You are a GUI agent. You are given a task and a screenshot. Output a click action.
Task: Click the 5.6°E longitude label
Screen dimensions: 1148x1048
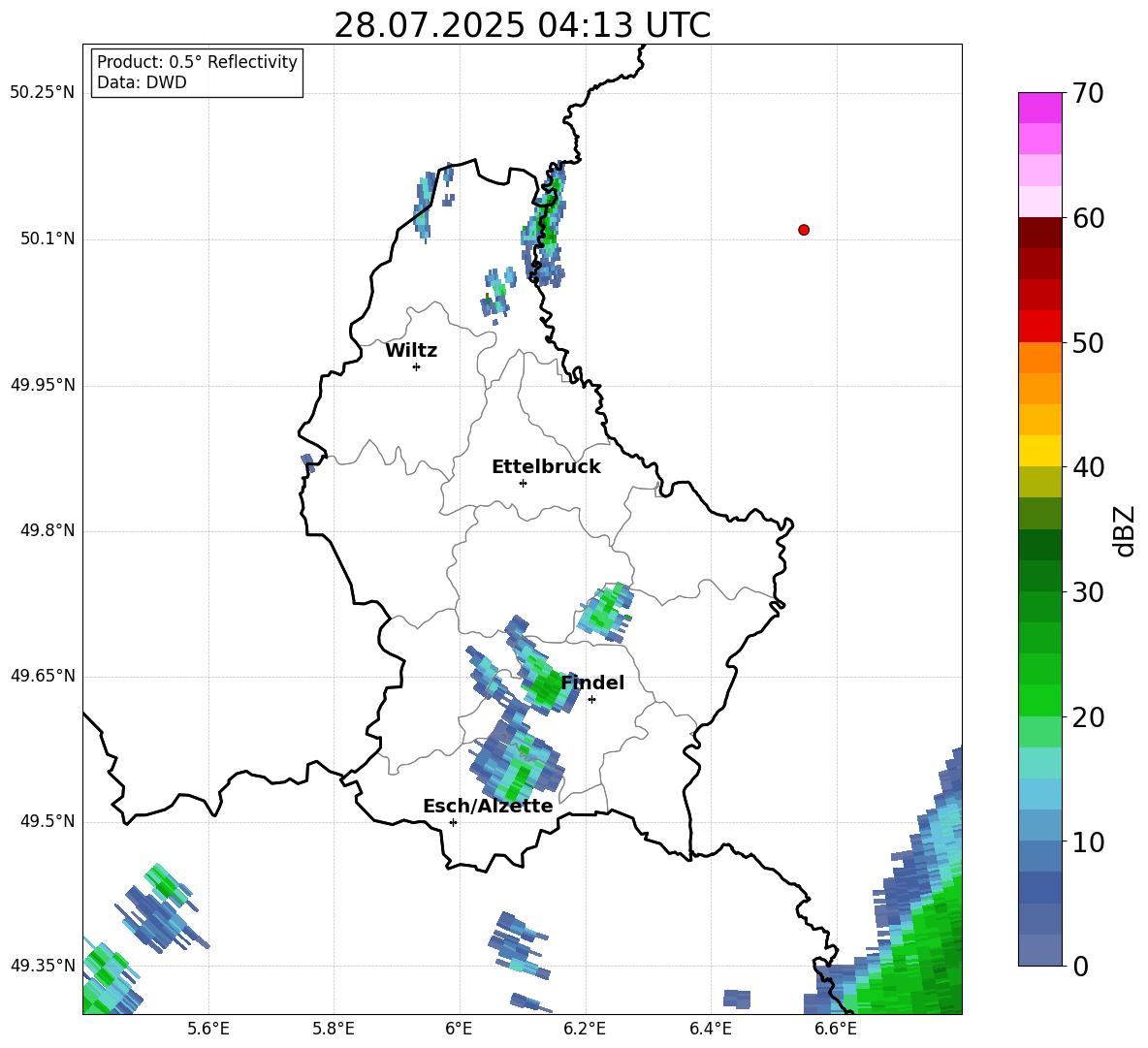click(x=208, y=1030)
